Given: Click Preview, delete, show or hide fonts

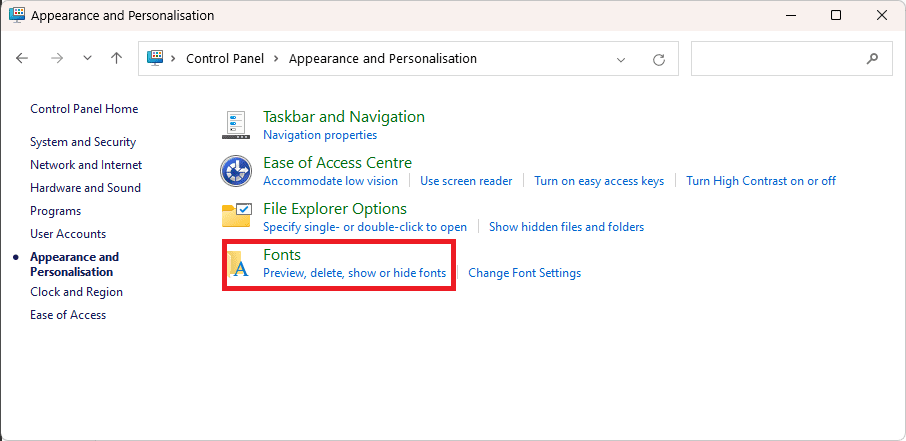Looking at the screenshot, I should pos(355,273).
